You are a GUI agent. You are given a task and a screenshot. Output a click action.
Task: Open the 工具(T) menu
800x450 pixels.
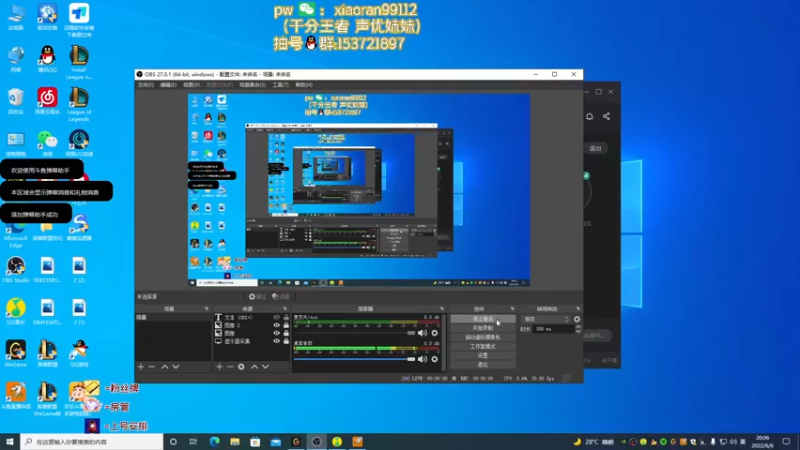280,85
